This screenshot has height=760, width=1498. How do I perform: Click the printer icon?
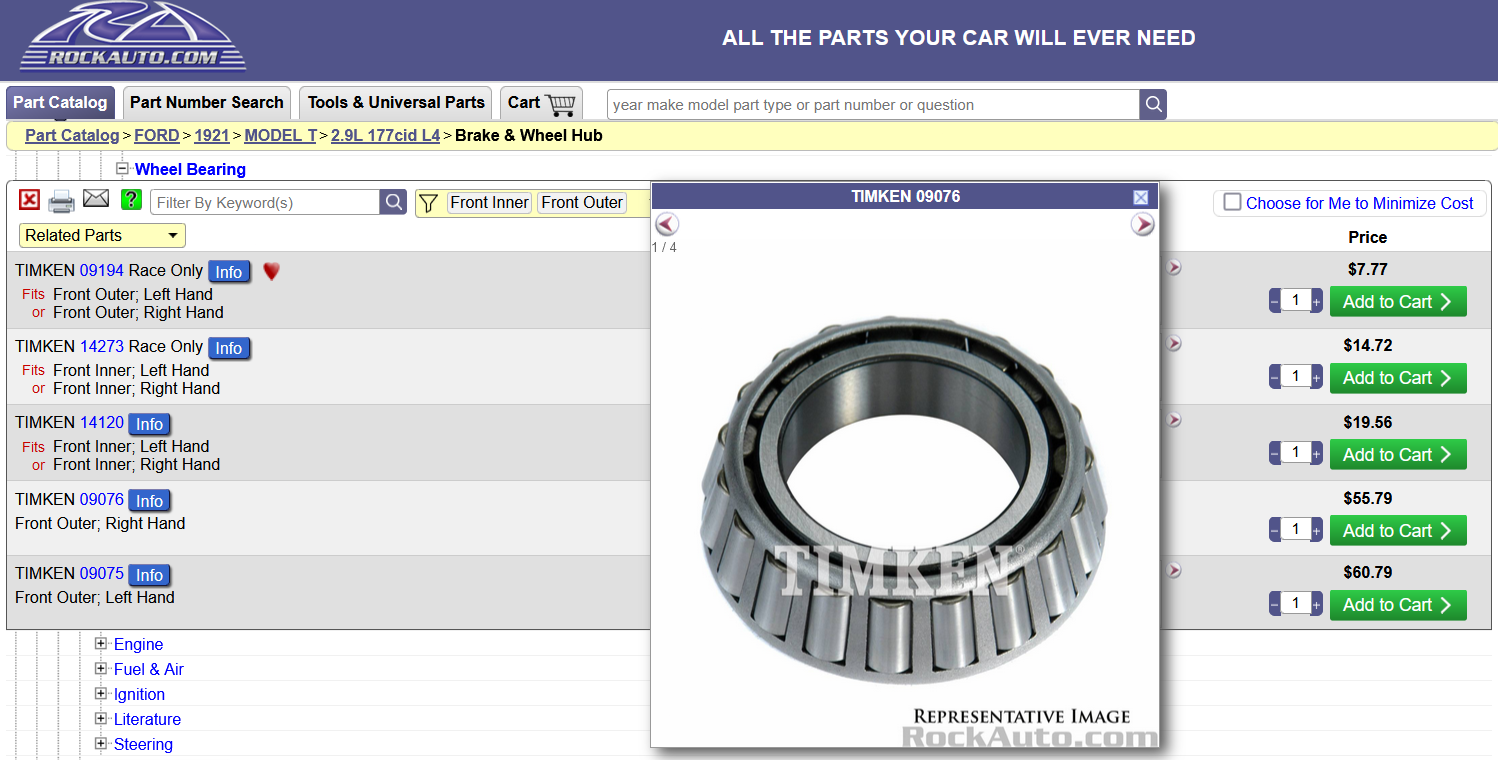tap(62, 202)
